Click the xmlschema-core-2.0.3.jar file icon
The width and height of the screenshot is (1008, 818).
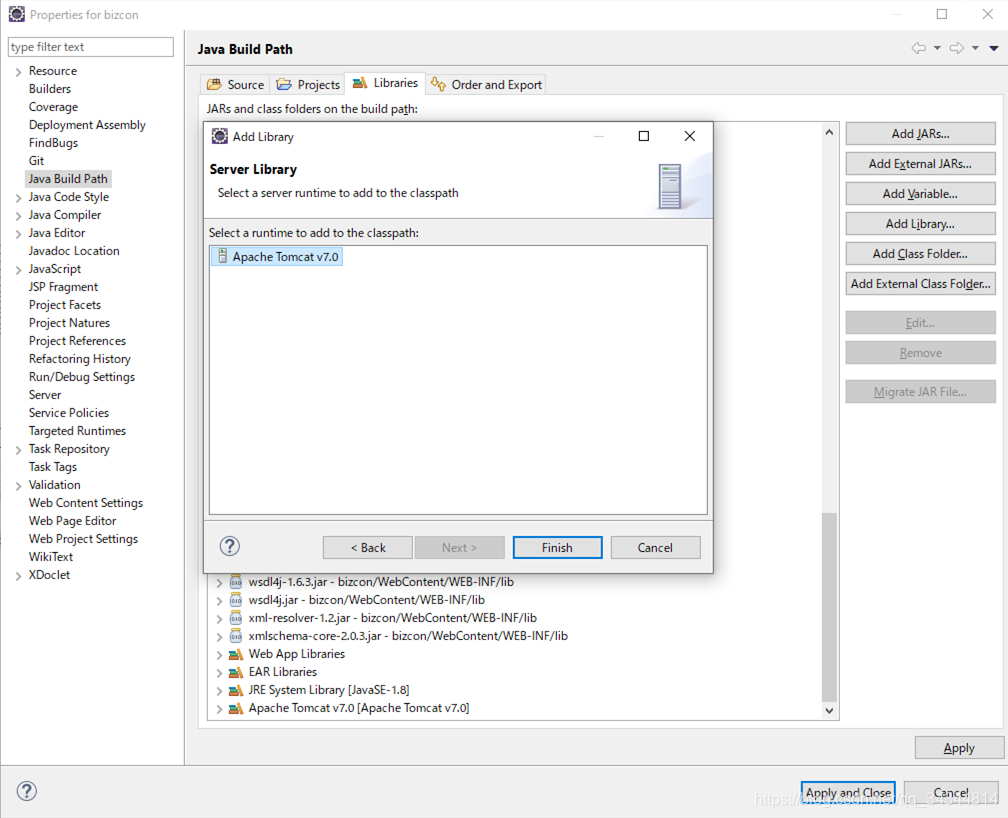pos(236,636)
